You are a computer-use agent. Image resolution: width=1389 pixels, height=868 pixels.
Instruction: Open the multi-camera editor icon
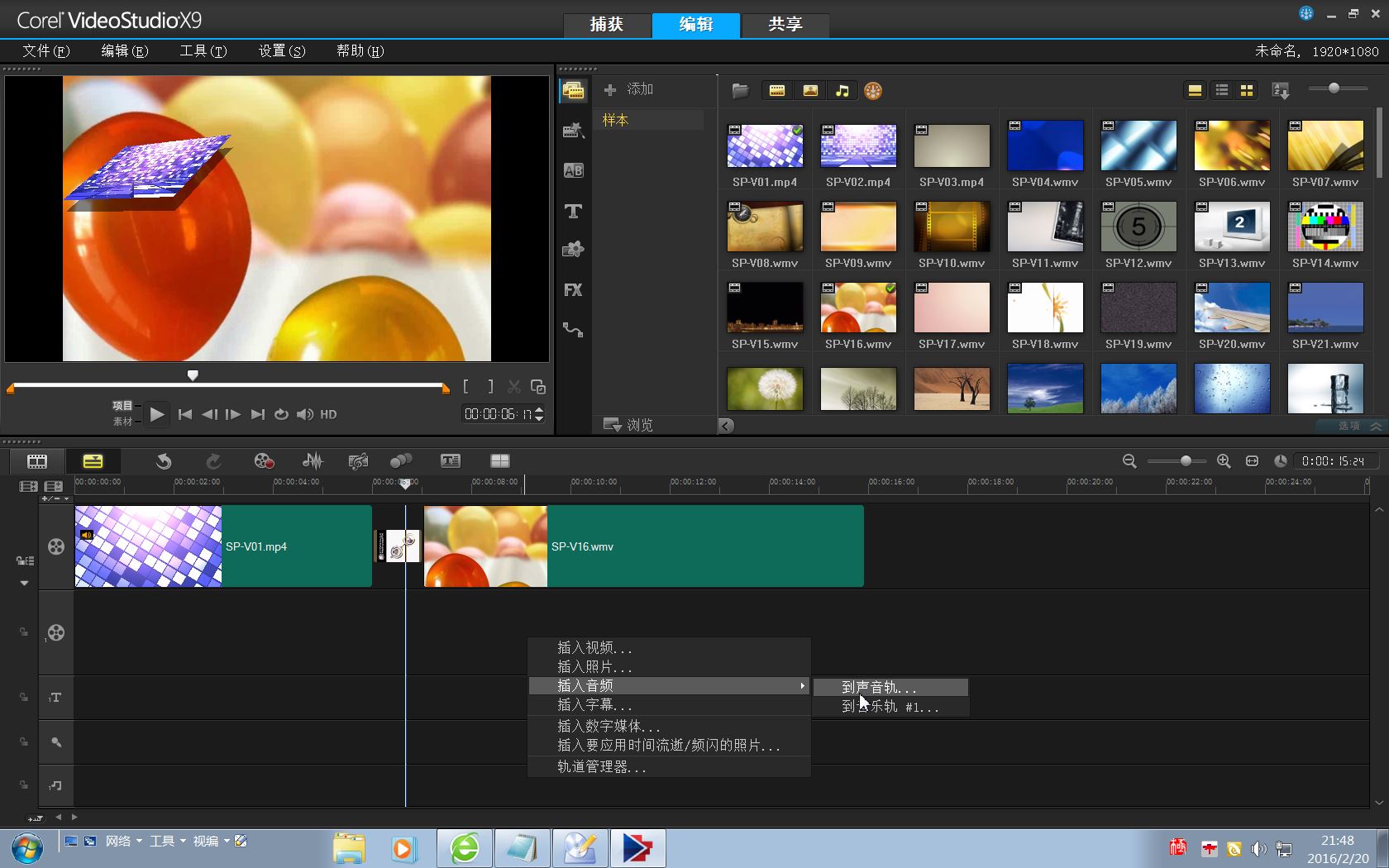tap(500, 461)
